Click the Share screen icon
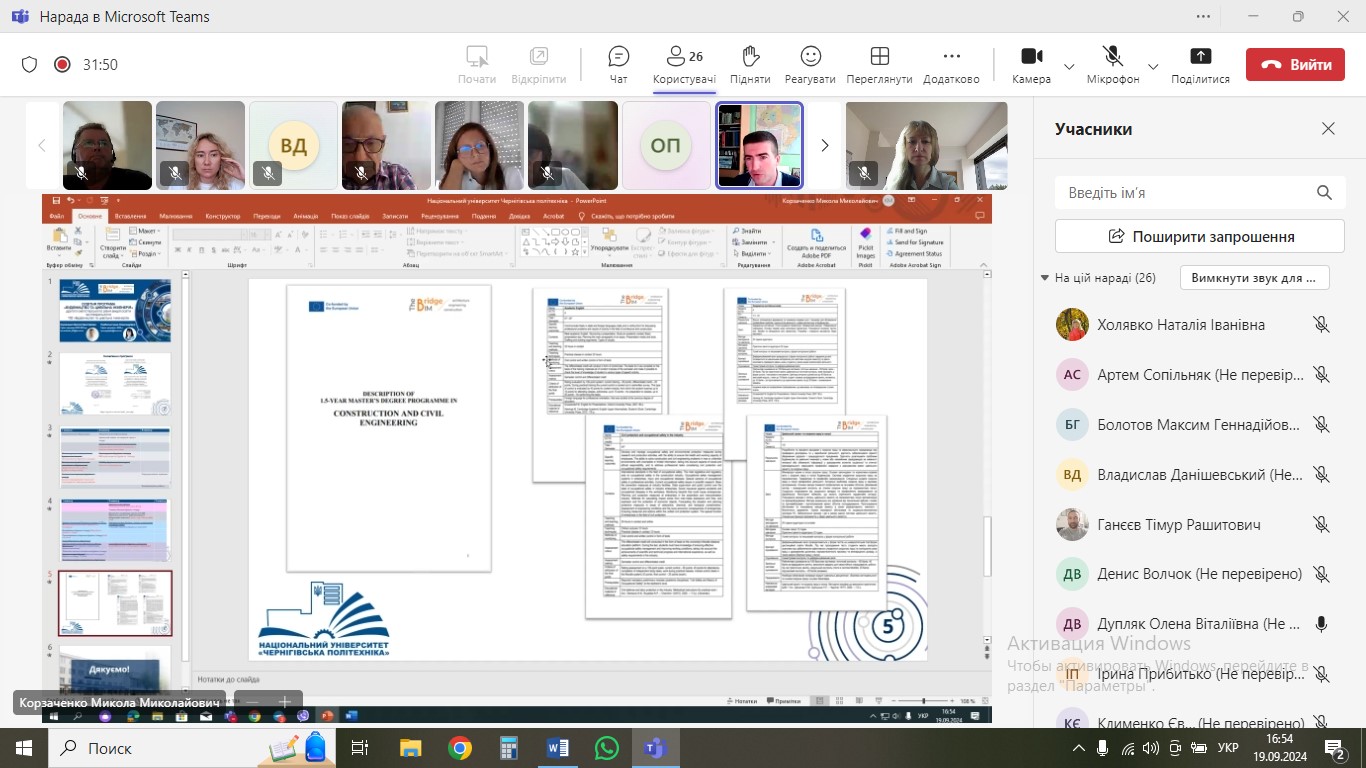 (1200, 64)
